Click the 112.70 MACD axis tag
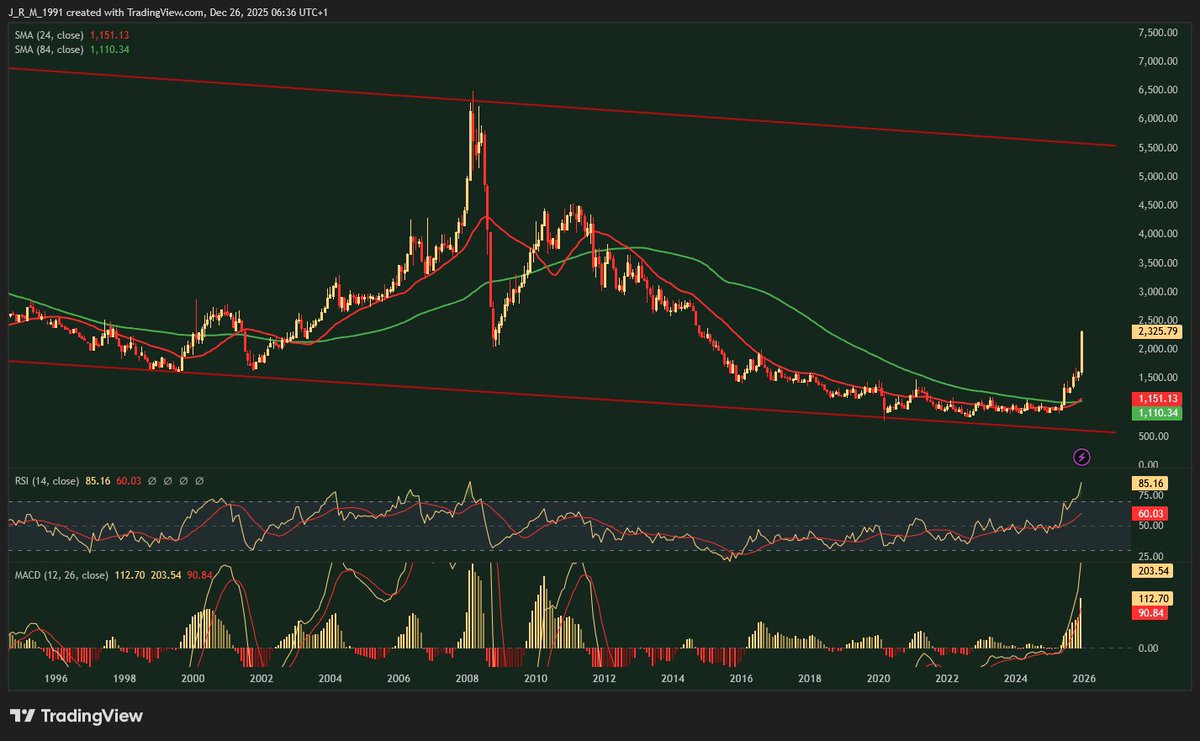 pyautogui.click(x=1152, y=599)
